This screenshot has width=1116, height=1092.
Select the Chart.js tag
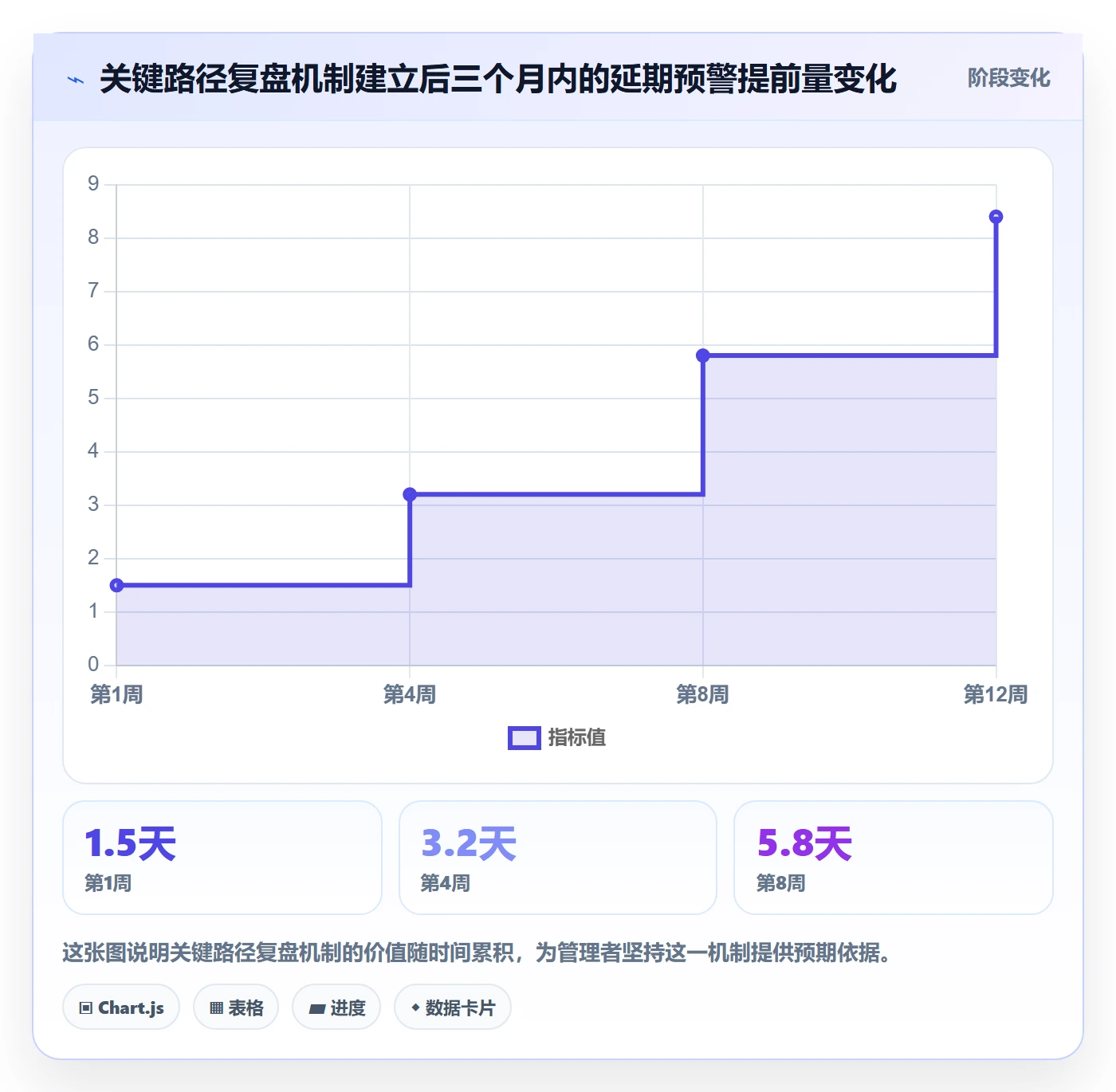121,1008
